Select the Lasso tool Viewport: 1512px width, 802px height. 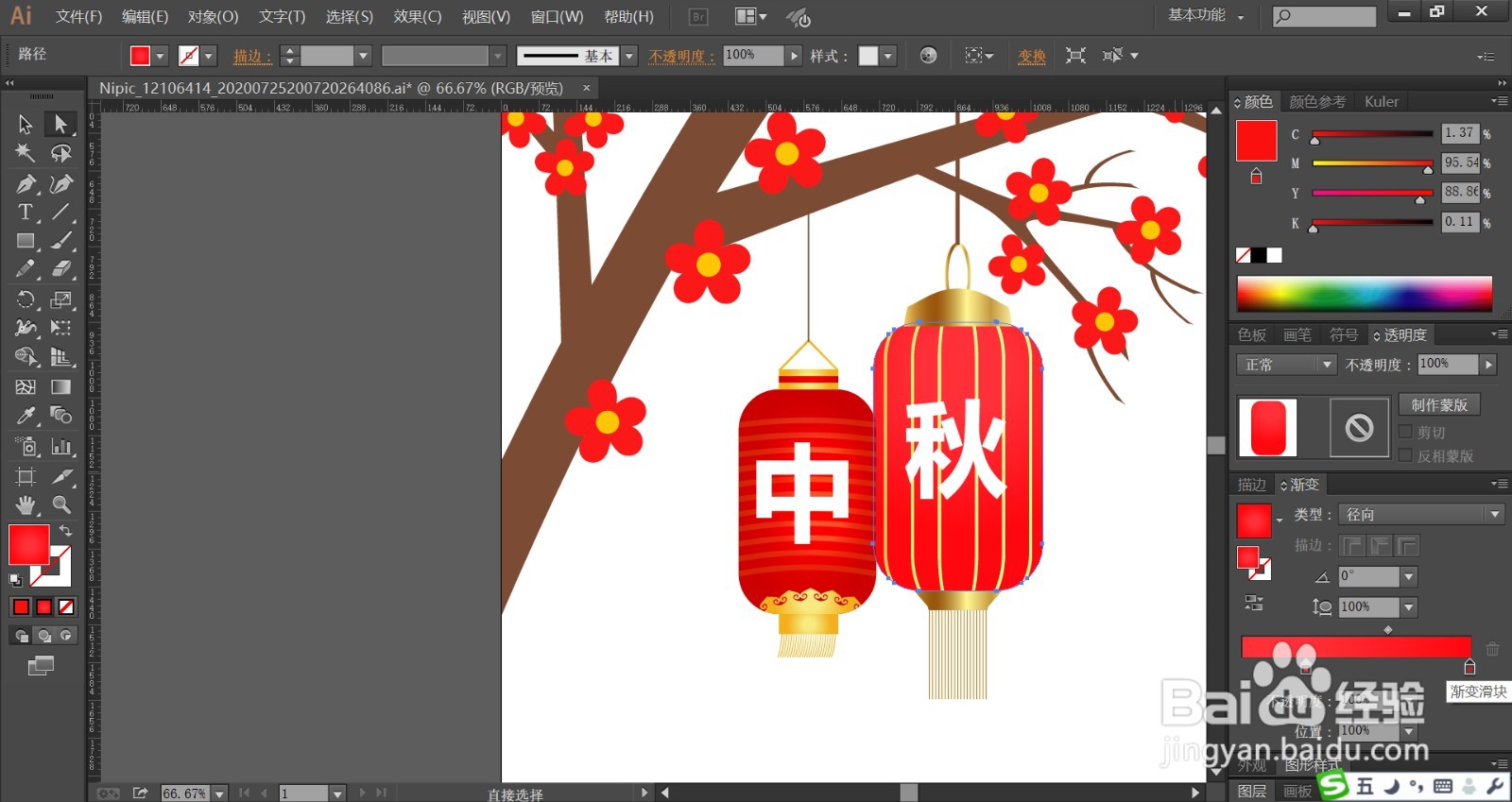(x=60, y=153)
